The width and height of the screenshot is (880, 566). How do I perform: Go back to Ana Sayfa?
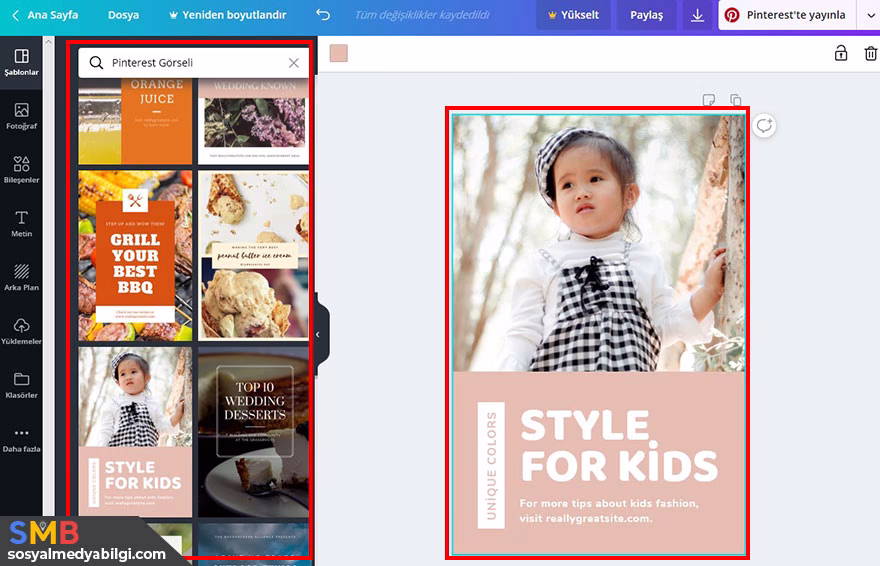pyautogui.click(x=45, y=15)
